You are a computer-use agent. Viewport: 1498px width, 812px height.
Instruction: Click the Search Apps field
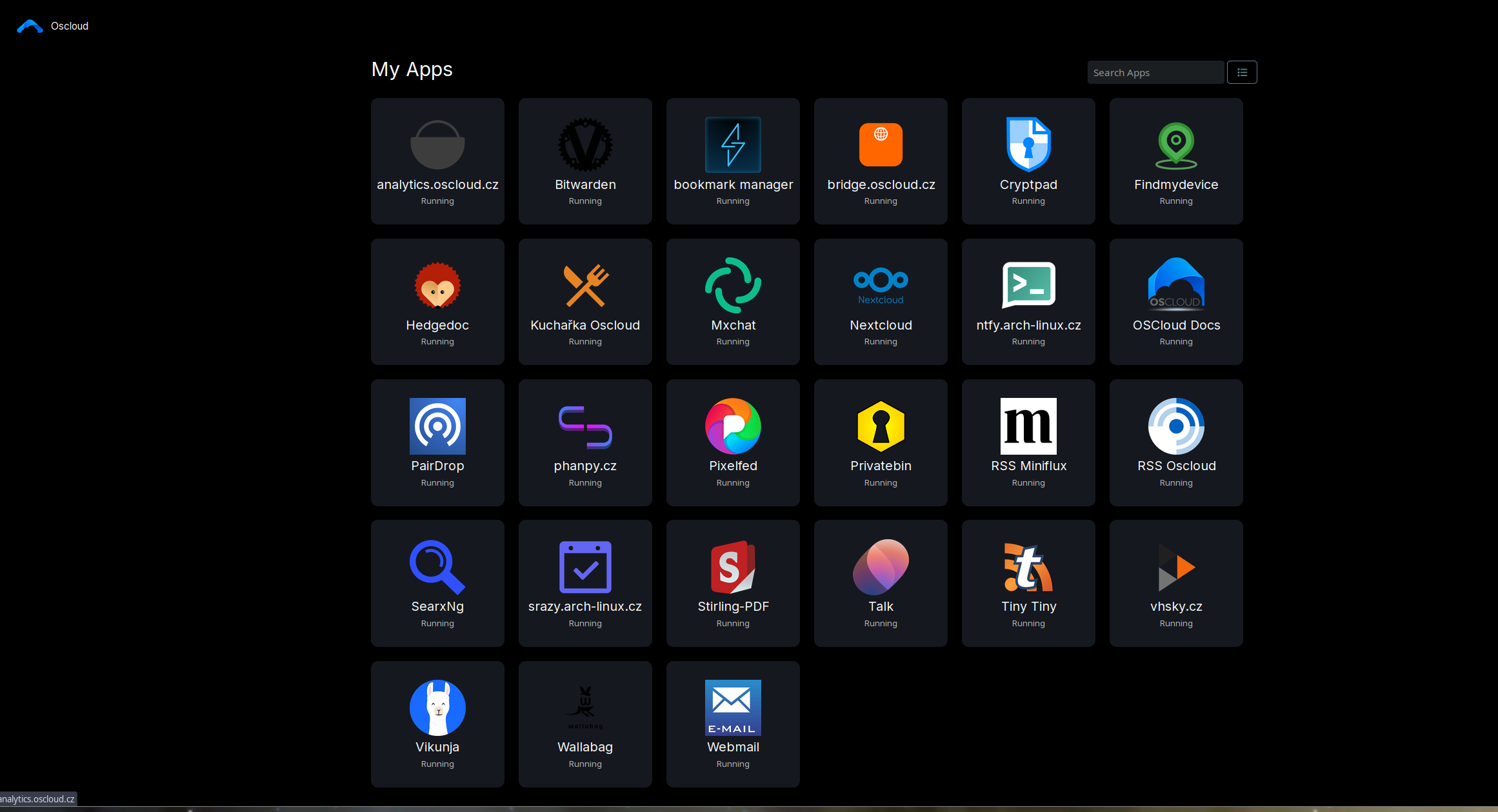[x=1155, y=72]
